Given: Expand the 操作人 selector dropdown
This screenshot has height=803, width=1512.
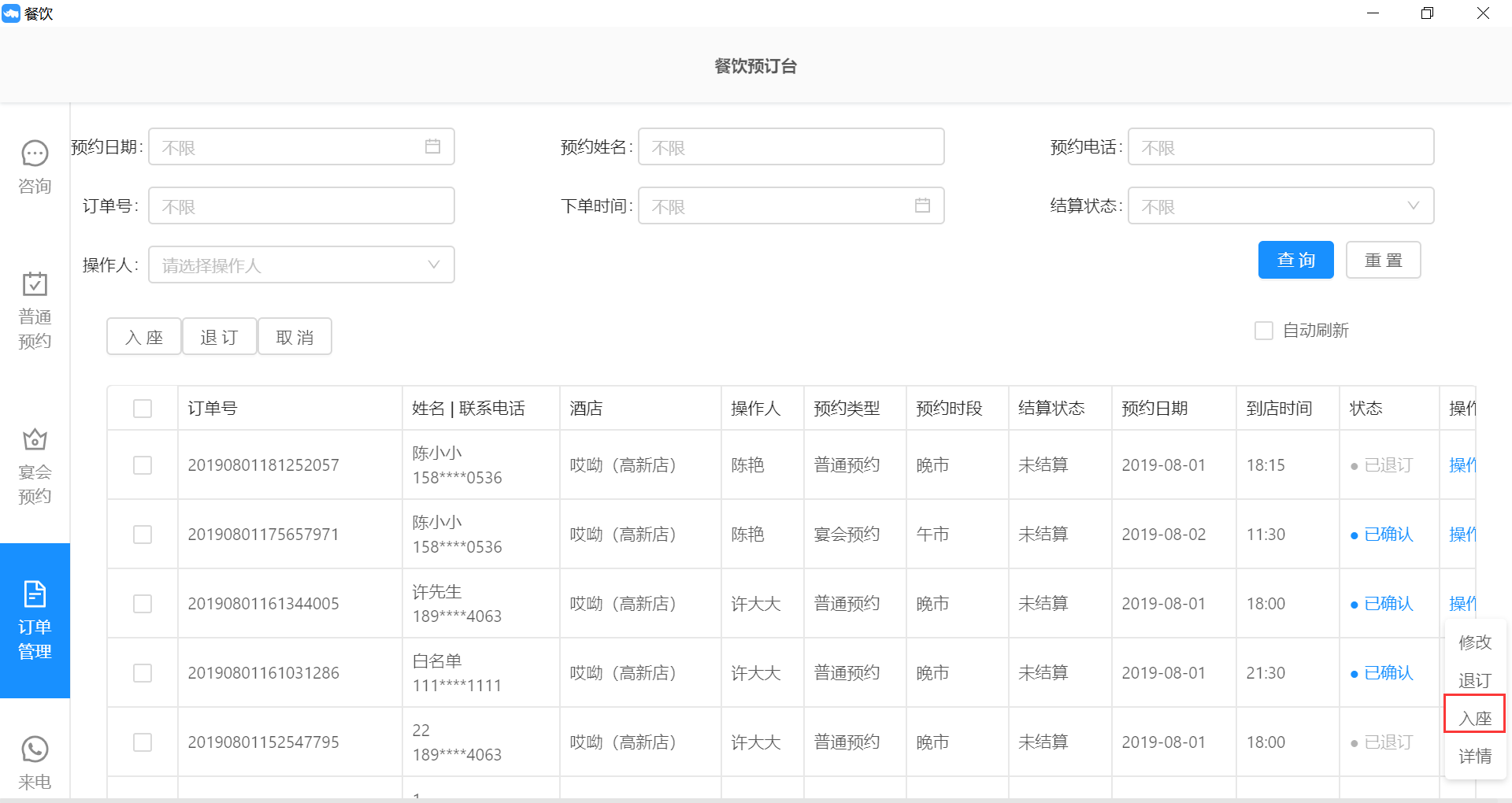Looking at the screenshot, I should click(302, 265).
